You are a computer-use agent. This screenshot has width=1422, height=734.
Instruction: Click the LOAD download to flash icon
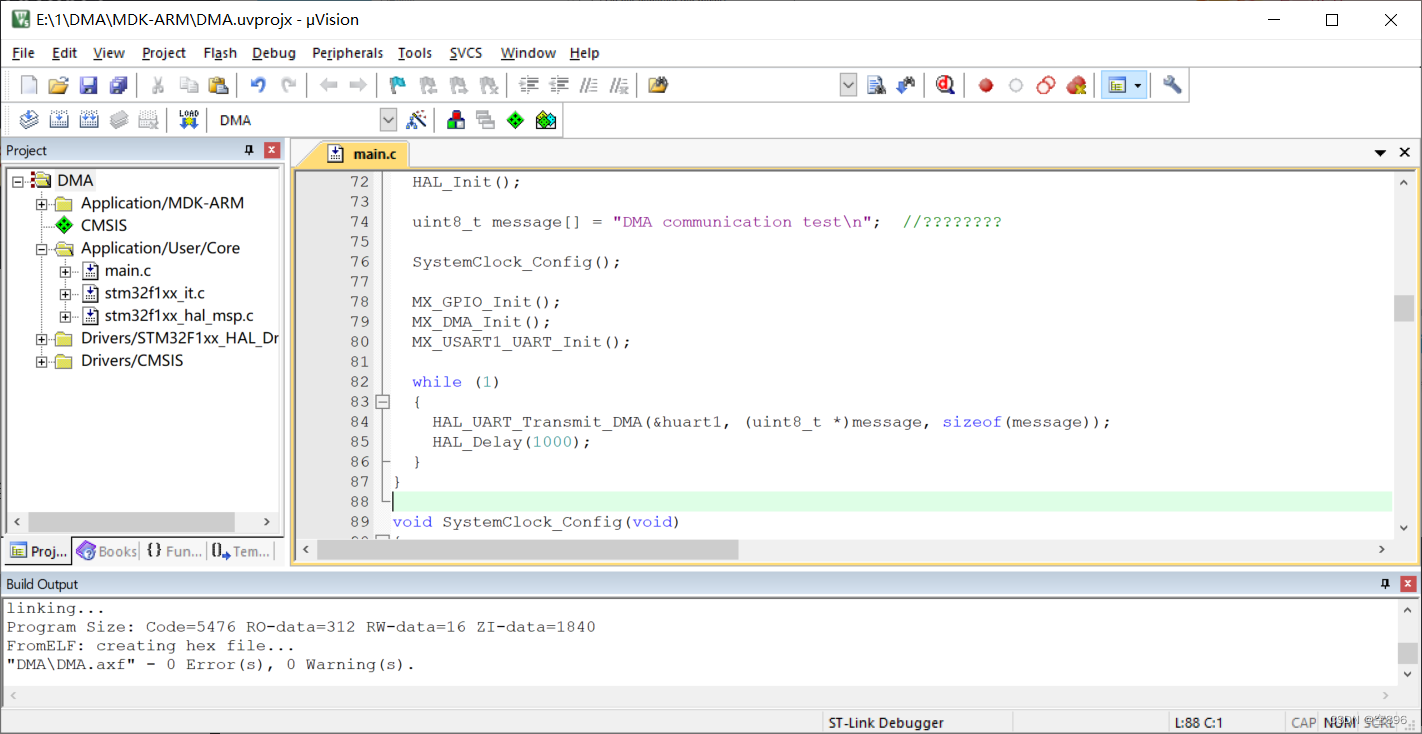pos(188,120)
